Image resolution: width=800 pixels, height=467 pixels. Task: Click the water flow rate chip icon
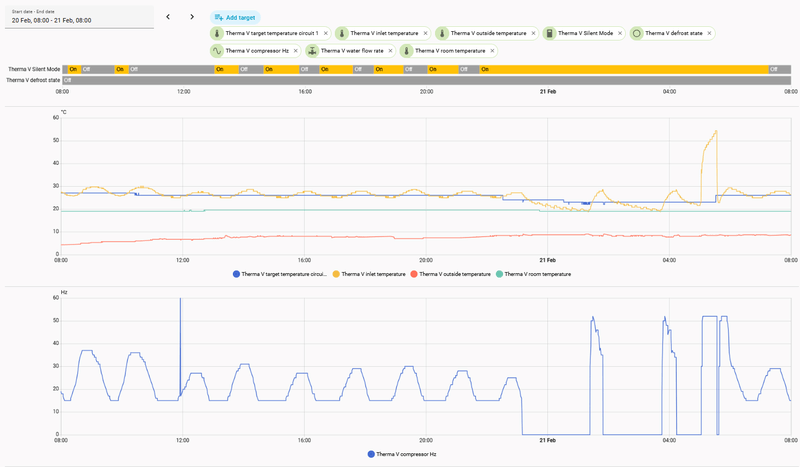click(312, 51)
